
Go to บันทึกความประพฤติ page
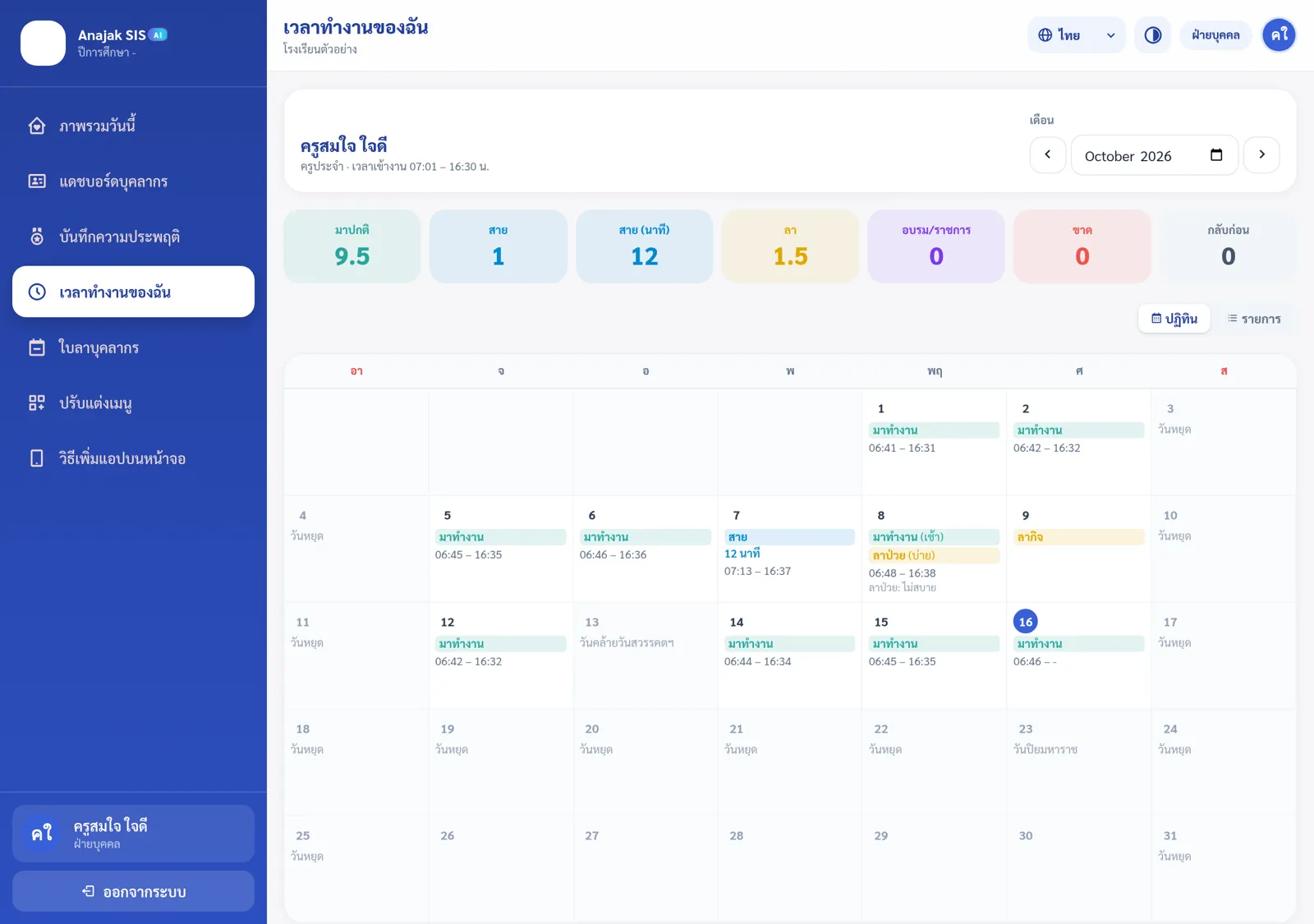click(x=133, y=237)
